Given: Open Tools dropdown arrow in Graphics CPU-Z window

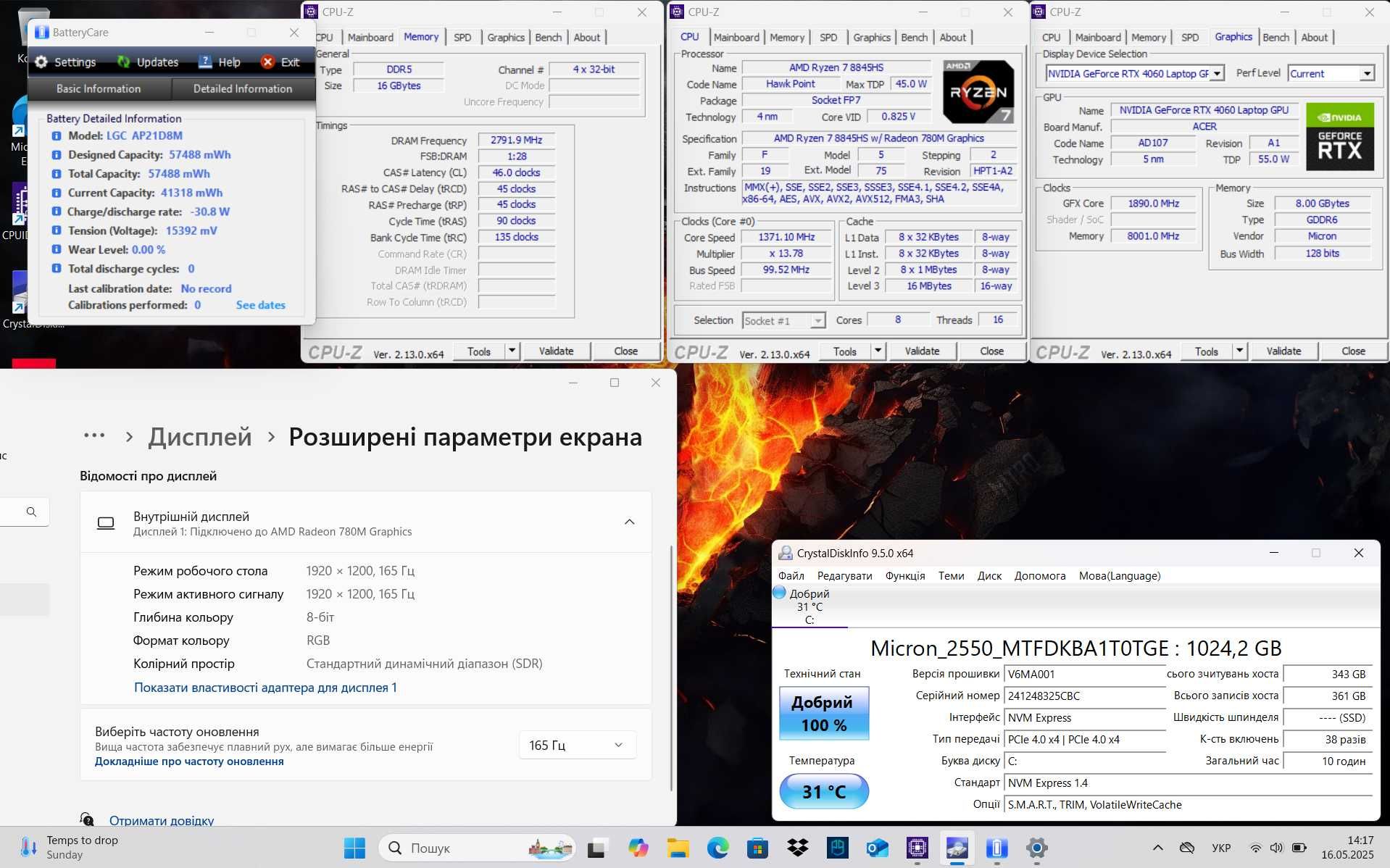Looking at the screenshot, I should [x=1239, y=351].
